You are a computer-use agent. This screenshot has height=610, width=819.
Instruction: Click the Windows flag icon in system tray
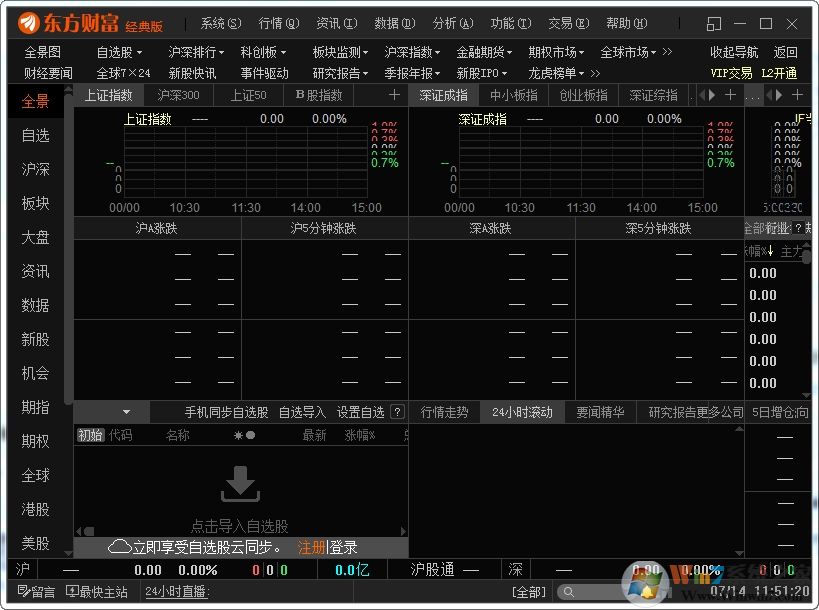(x=645, y=589)
